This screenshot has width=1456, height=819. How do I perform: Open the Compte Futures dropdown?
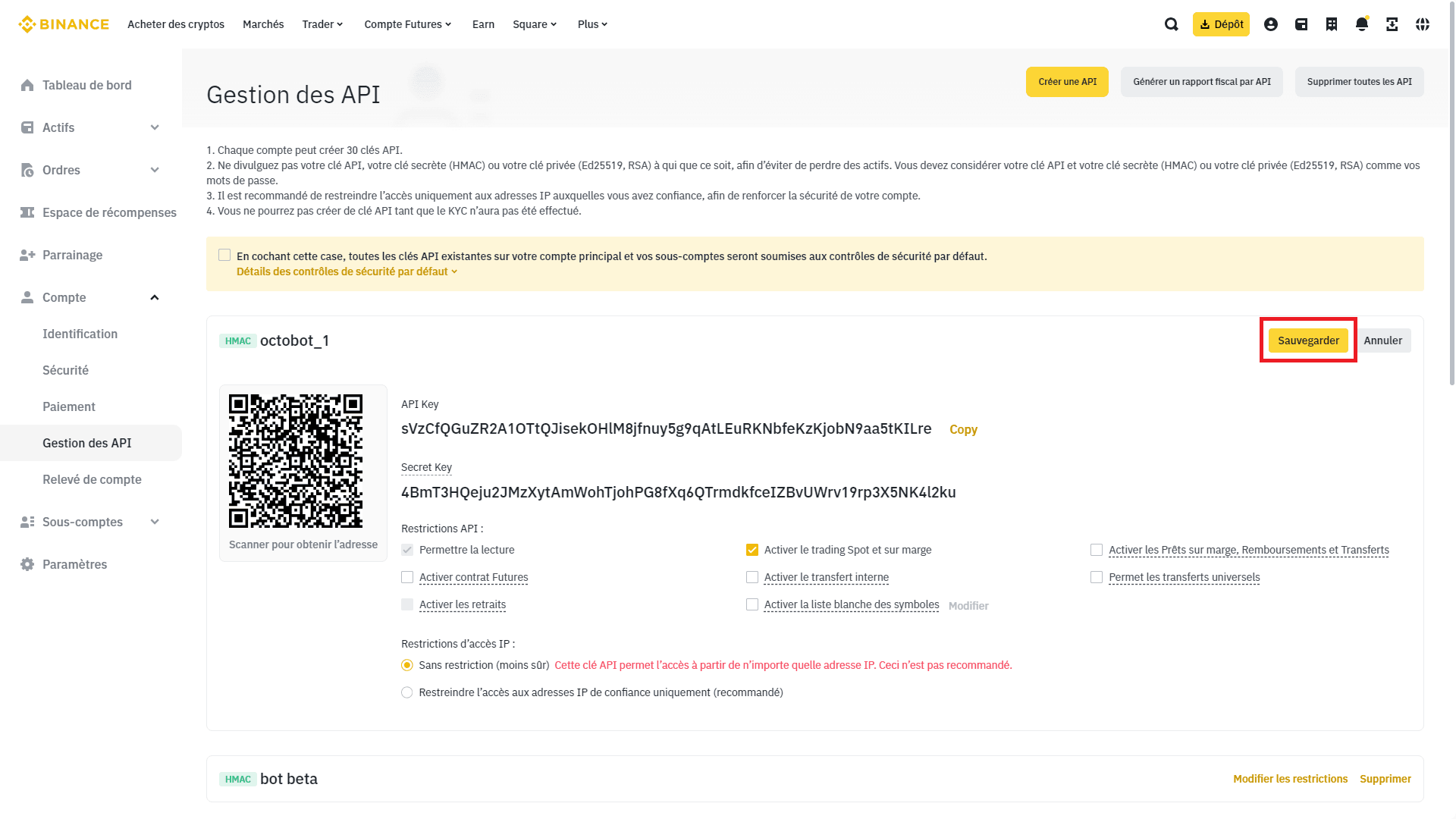coord(408,24)
